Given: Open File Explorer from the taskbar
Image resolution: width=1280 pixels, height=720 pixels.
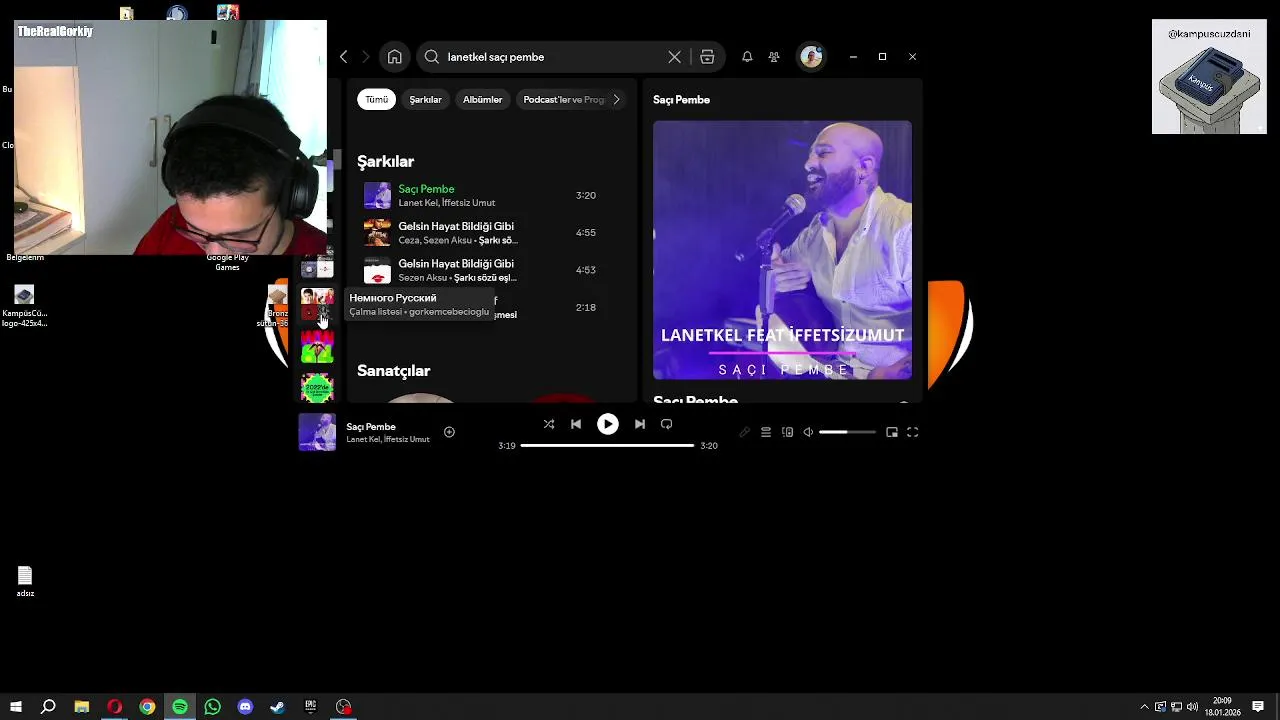Looking at the screenshot, I should click(x=82, y=707).
